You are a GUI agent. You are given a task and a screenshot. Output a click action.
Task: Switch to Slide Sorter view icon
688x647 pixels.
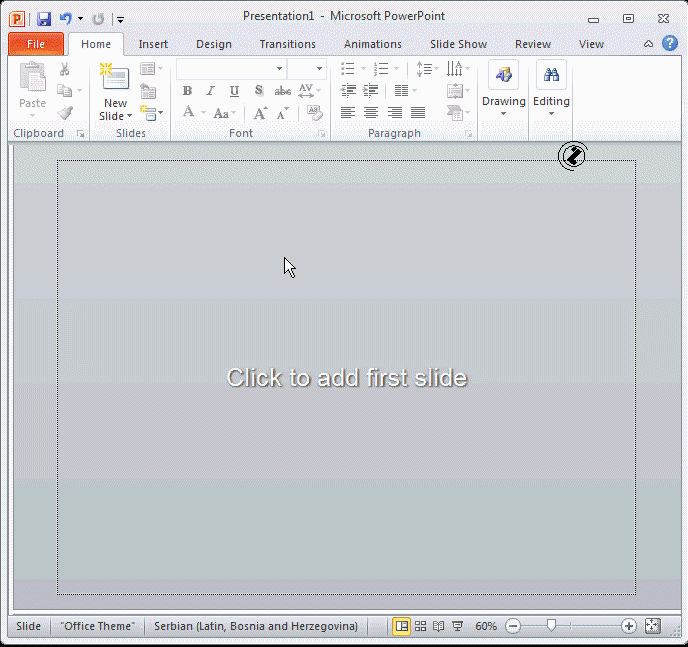tap(420, 626)
